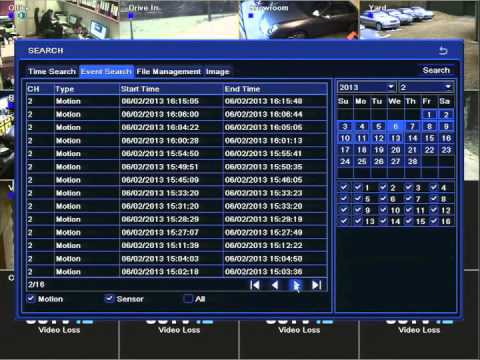Click the Showroom camera feed

[299, 20]
